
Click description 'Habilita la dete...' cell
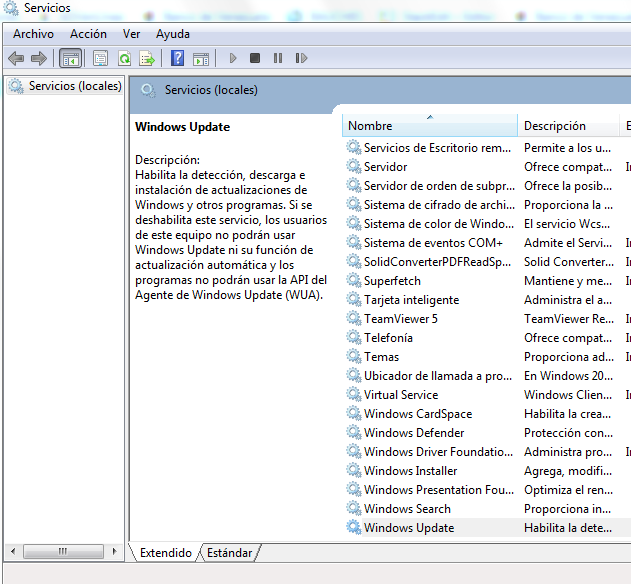[568, 527]
